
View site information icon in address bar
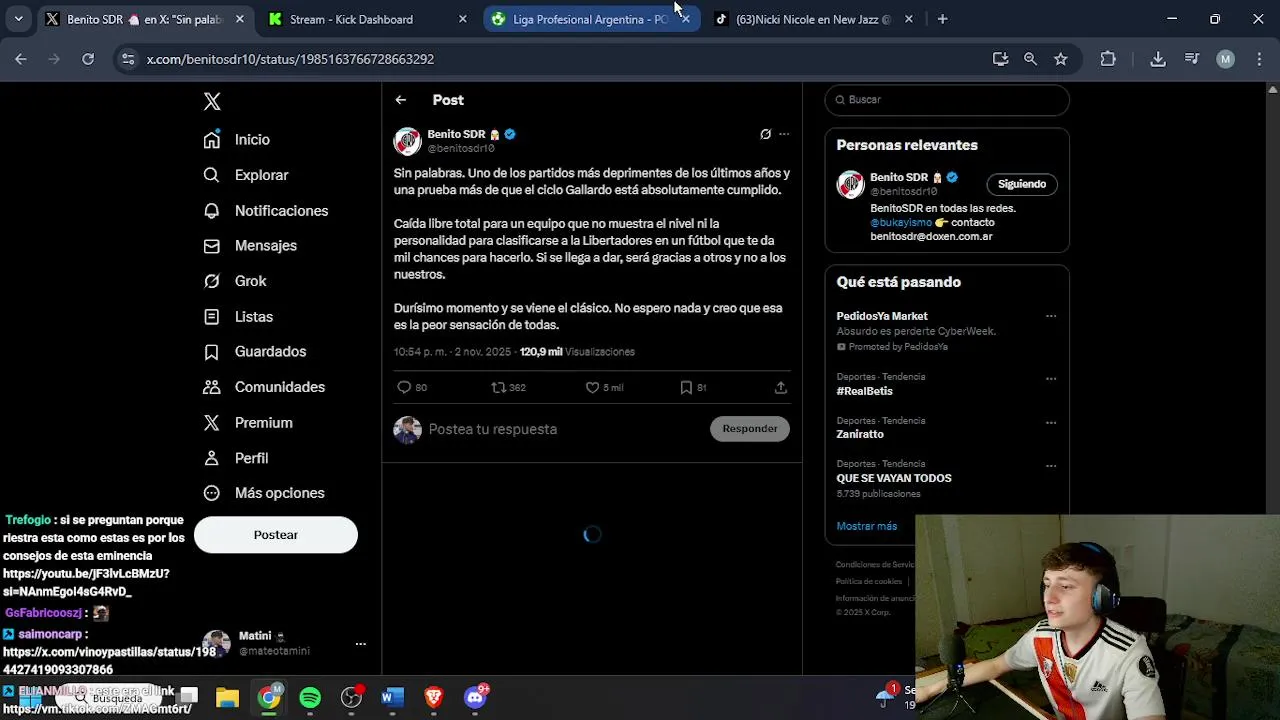click(x=127, y=59)
